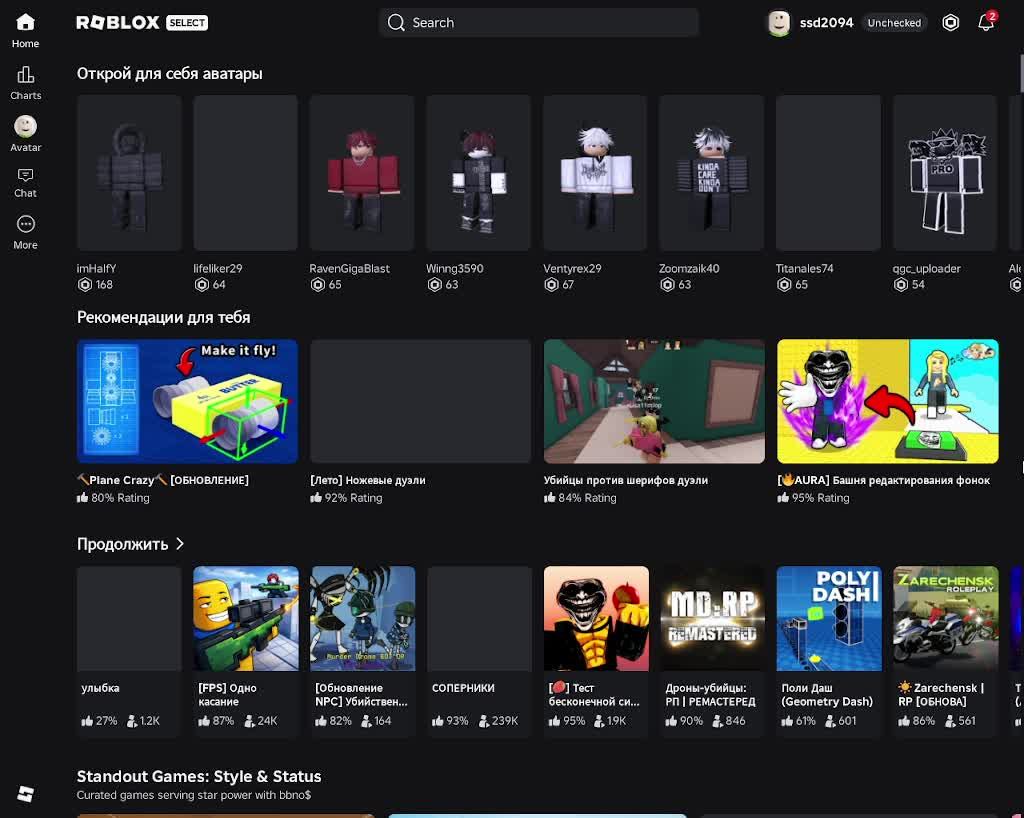Open Winng3590 avatar card
1024x818 pixels.
coord(478,173)
